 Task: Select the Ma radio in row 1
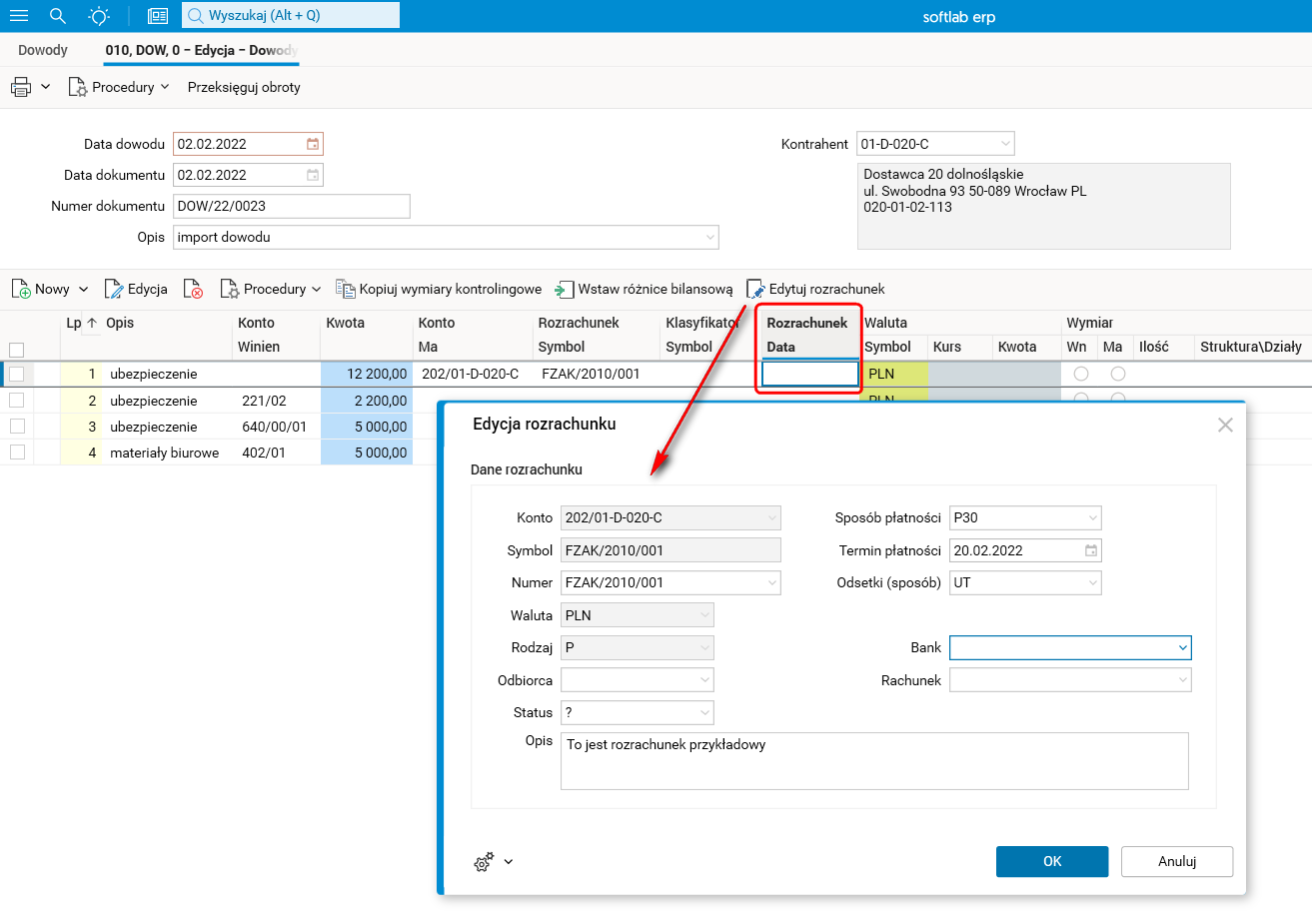pos(1118,374)
